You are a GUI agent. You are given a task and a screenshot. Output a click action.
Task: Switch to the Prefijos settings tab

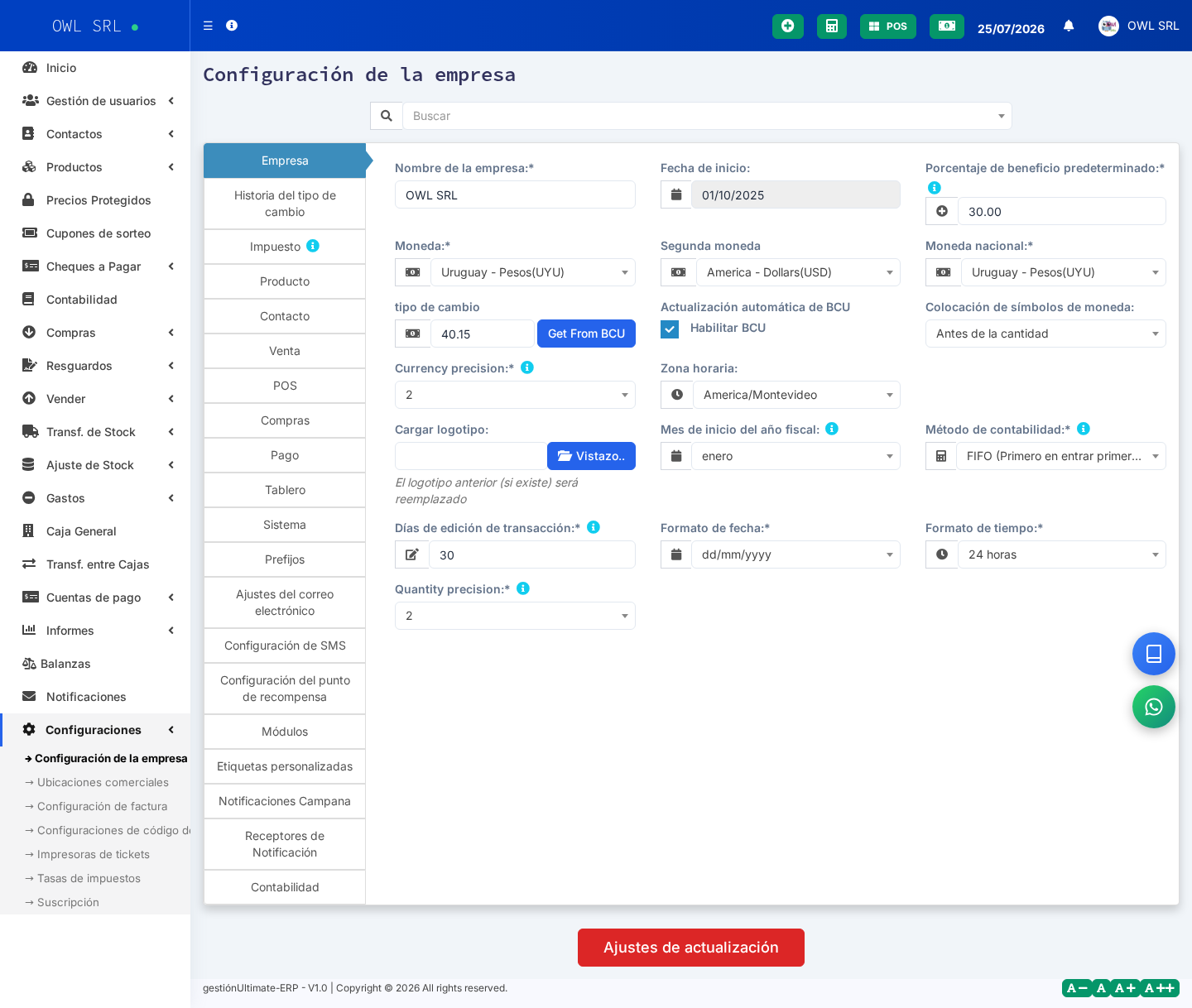[x=285, y=559]
